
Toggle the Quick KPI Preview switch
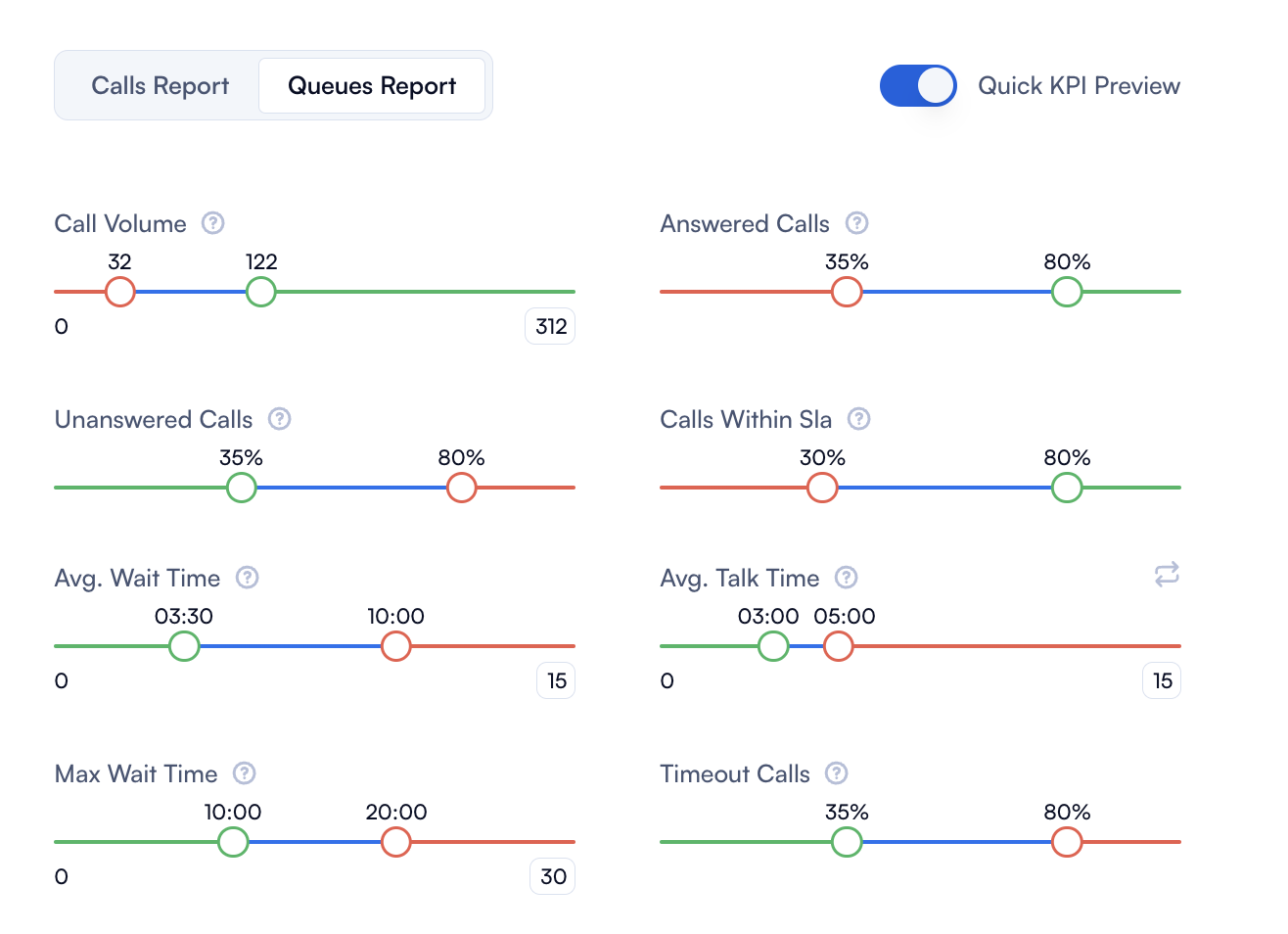(x=918, y=86)
